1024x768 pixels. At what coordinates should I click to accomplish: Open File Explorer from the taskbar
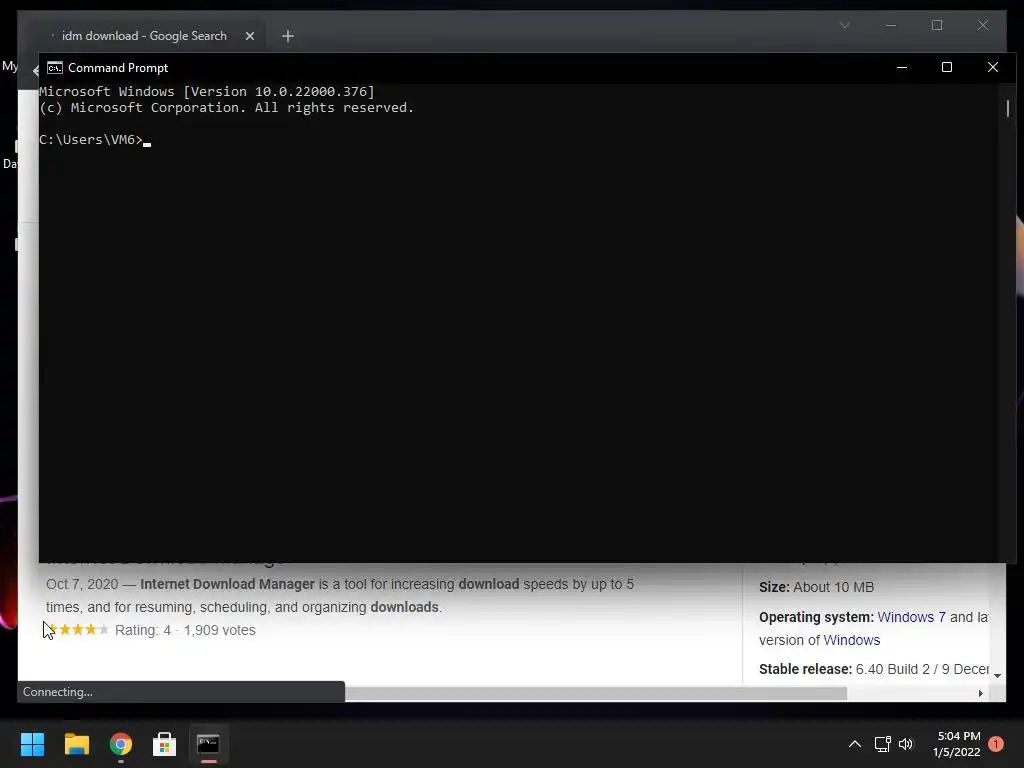click(76, 744)
